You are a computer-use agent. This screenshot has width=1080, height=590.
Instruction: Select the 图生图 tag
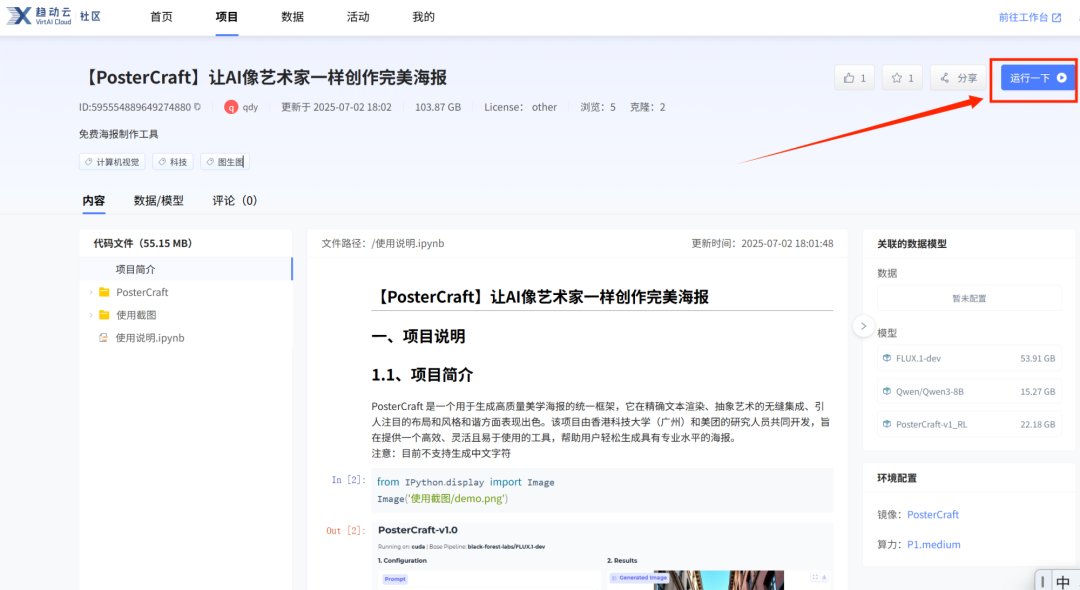pos(225,162)
